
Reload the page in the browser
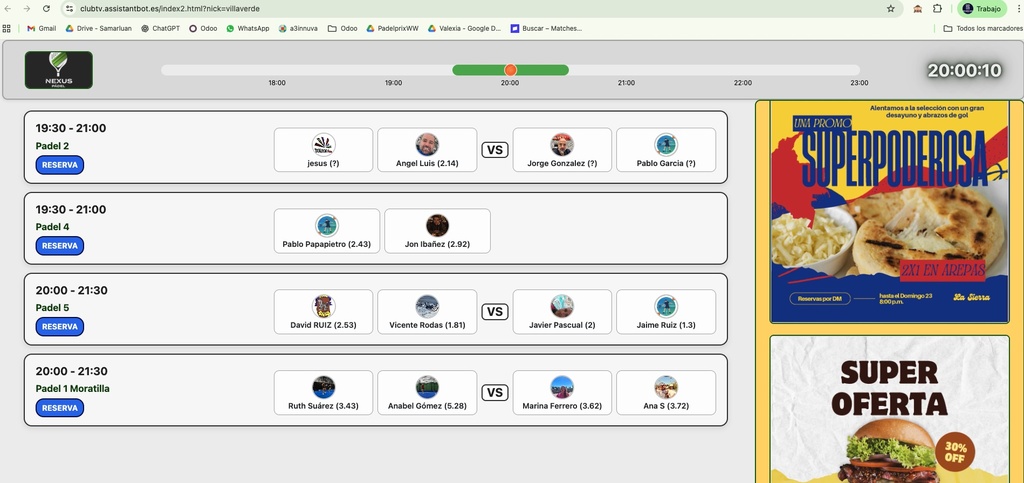46,8
